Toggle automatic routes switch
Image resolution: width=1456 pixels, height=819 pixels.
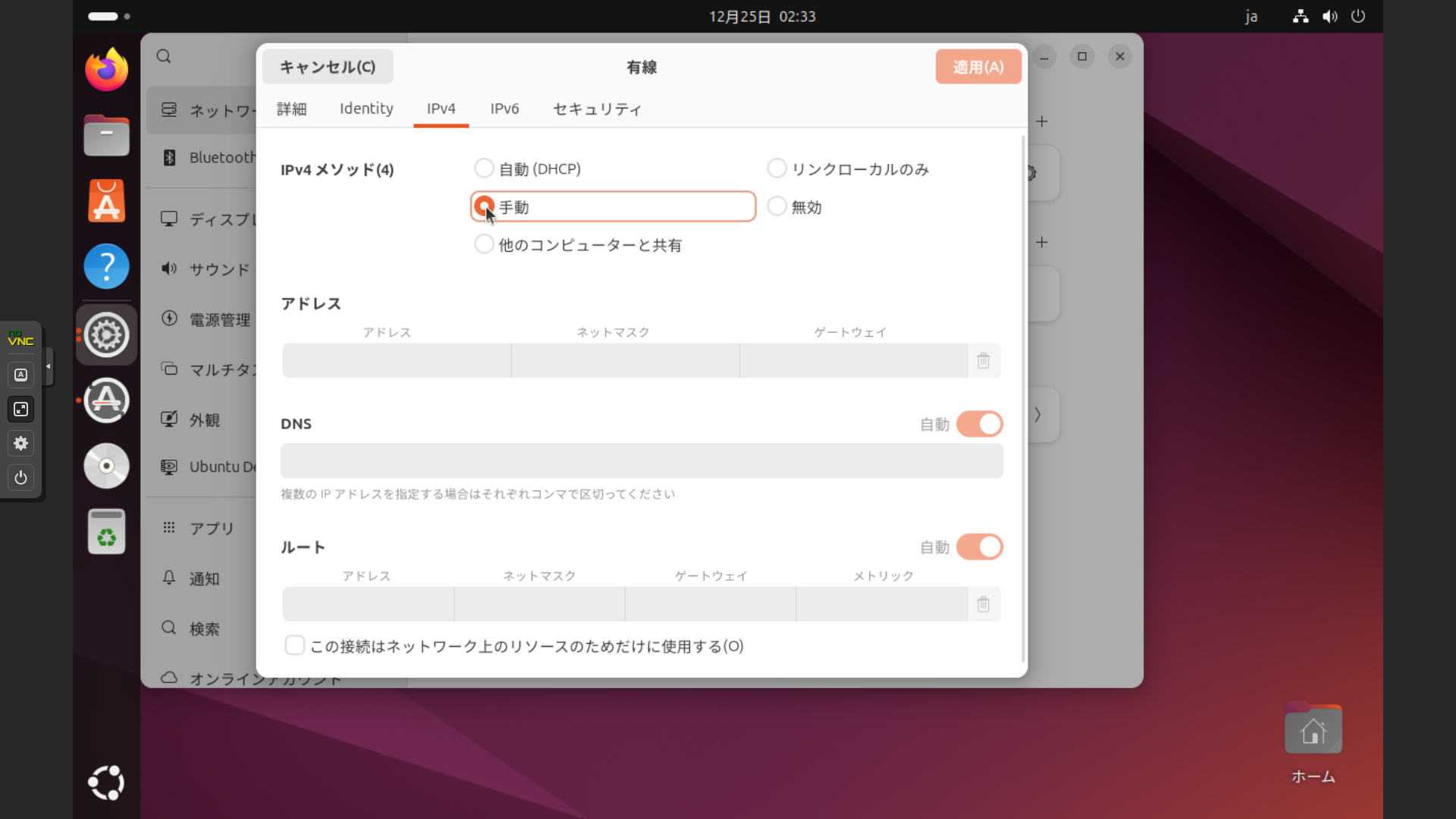979,547
